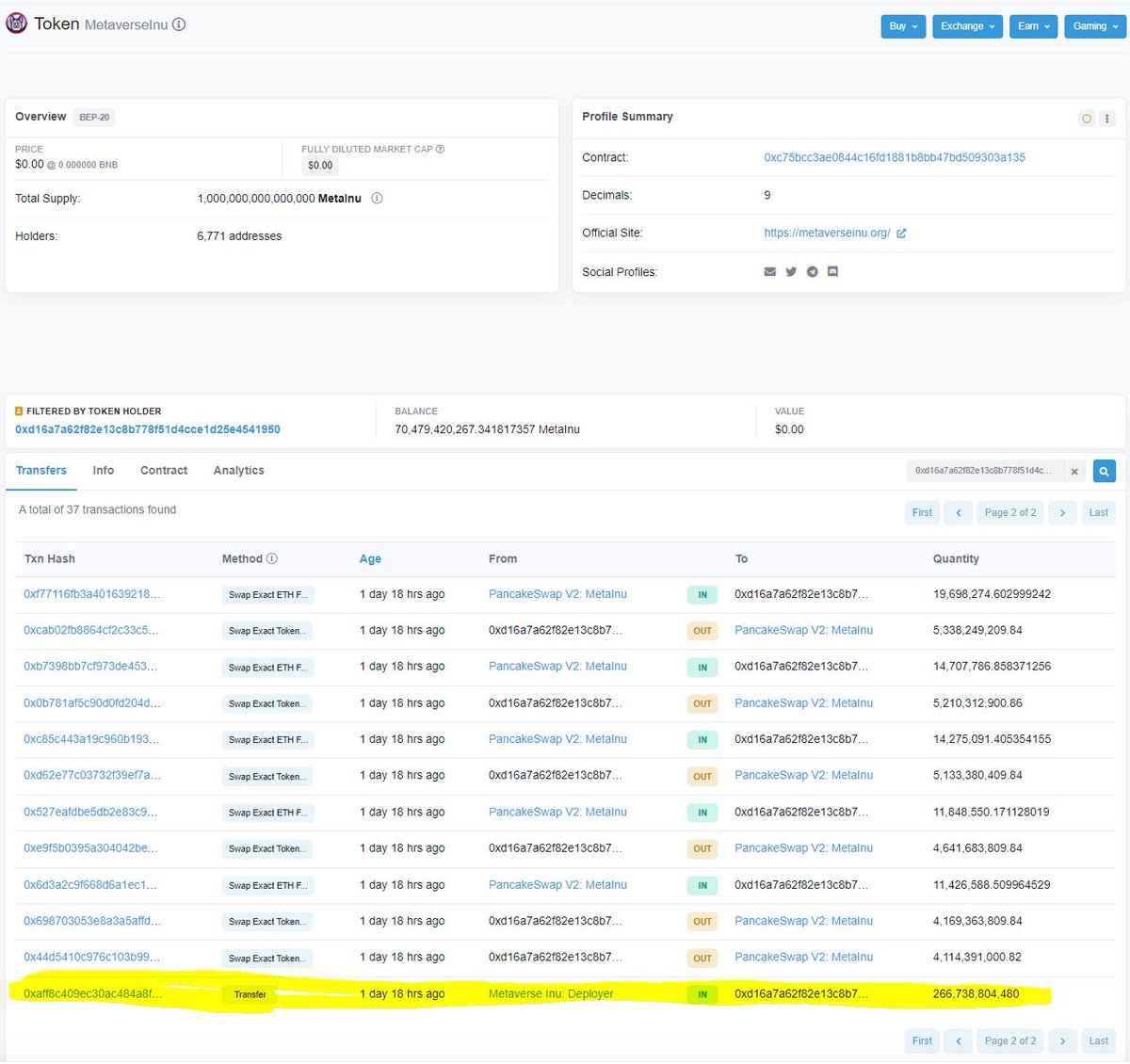Click the Metaverse Inu: Deployer sender link

coord(551,994)
